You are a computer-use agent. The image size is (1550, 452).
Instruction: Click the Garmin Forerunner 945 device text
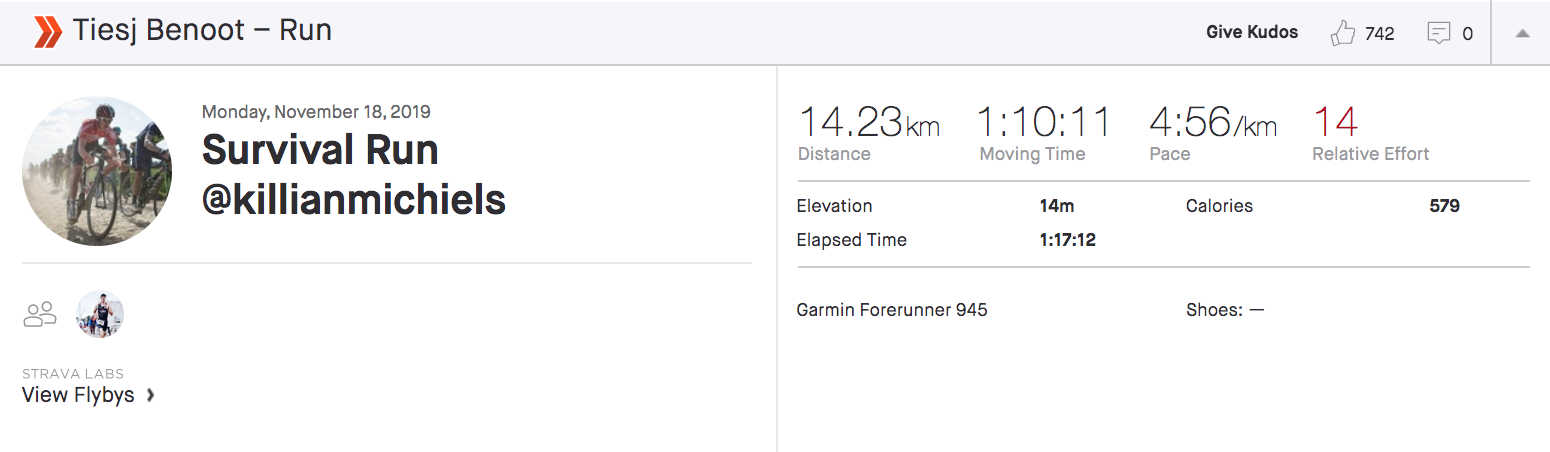(892, 310)
